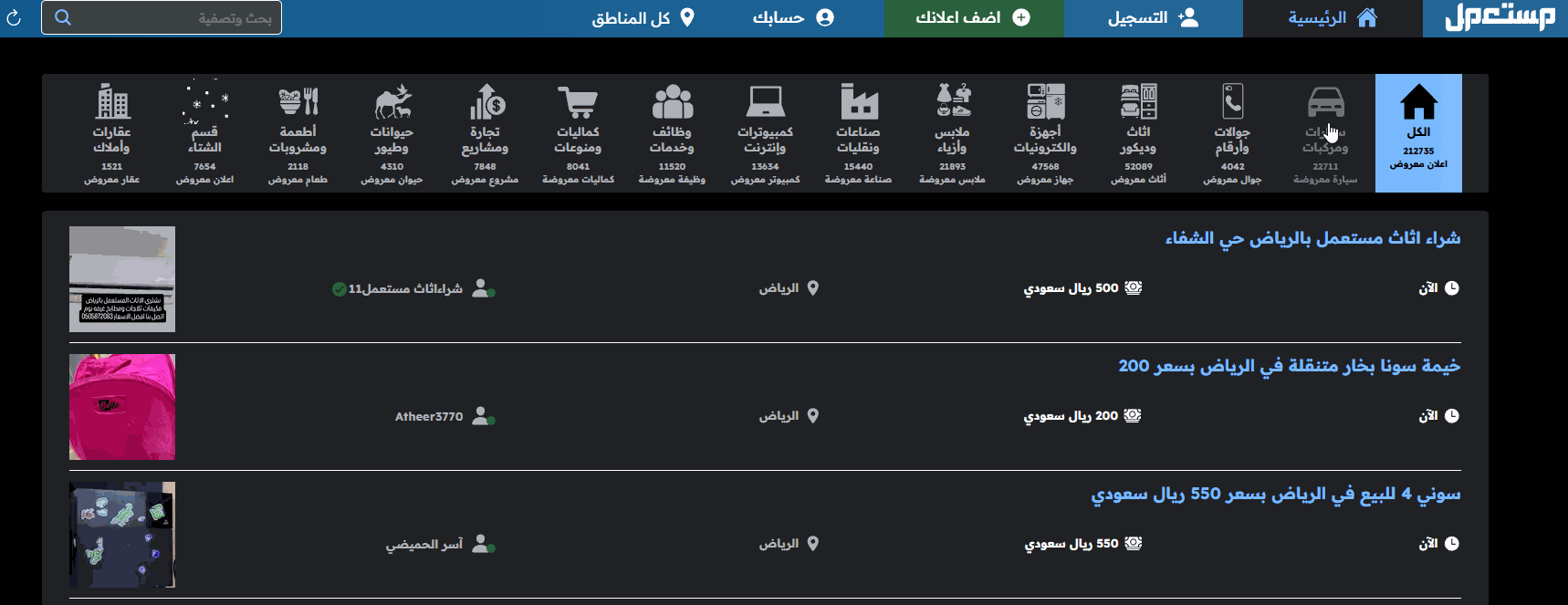Open the pink sauna tent ad thumbnail
This screenshot has height=605, width=1568.
(122, 407)
